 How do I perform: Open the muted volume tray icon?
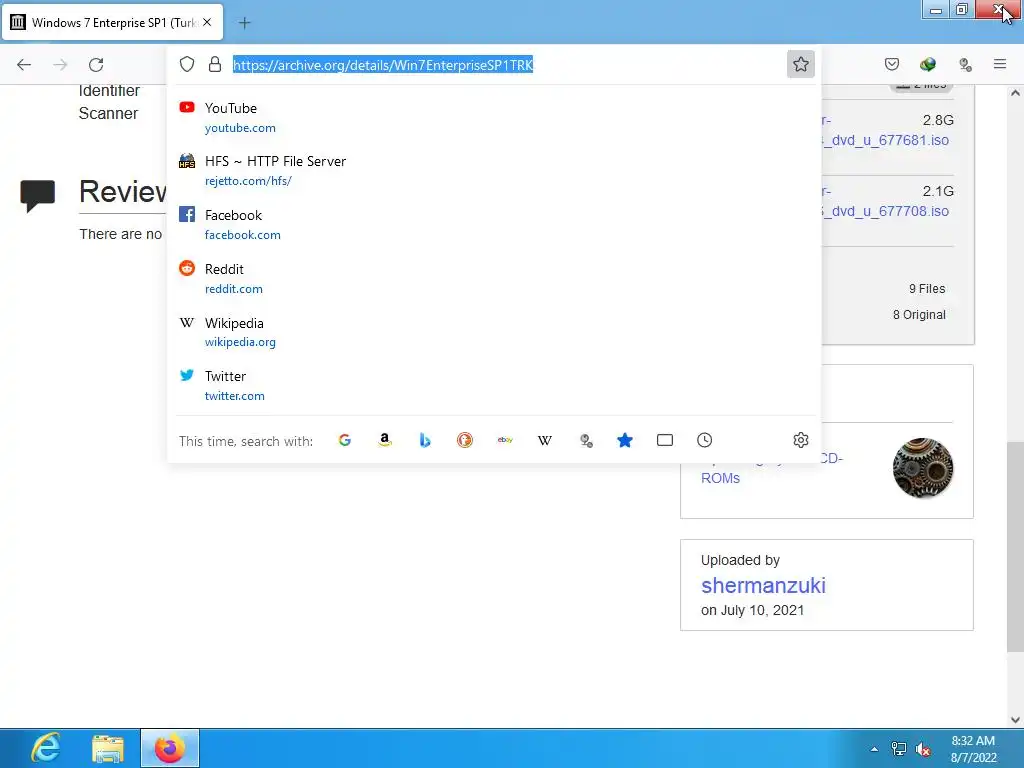click(x=923, y=749)
